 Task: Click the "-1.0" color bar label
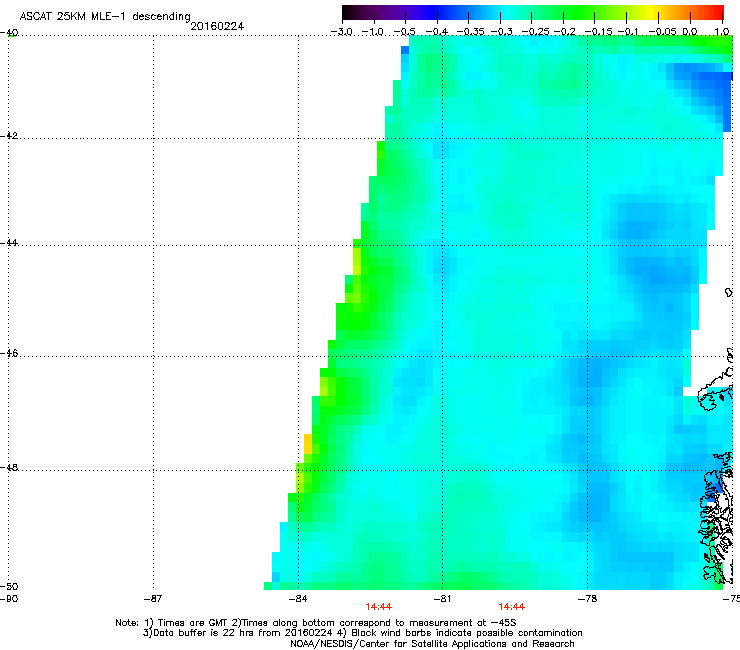[x=373, y=32]
